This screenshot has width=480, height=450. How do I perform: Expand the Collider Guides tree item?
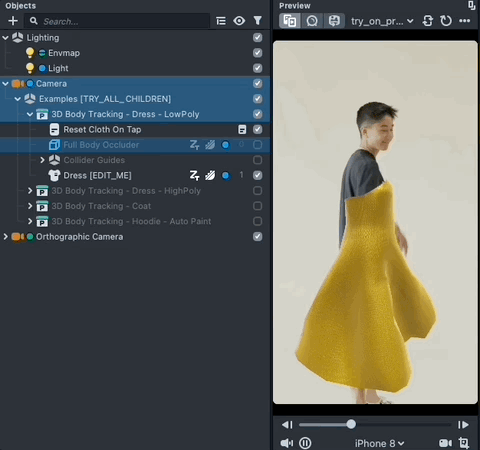click(x=42, y=160)
